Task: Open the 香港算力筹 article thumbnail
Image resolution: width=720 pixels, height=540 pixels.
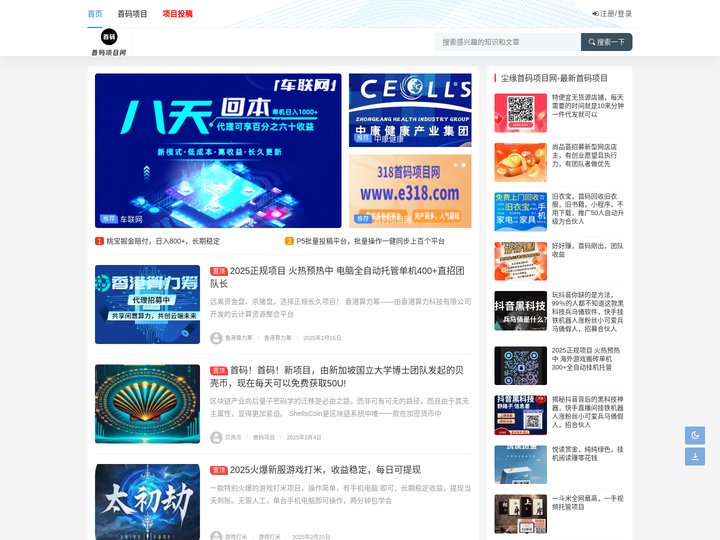Action: point(147,304)
